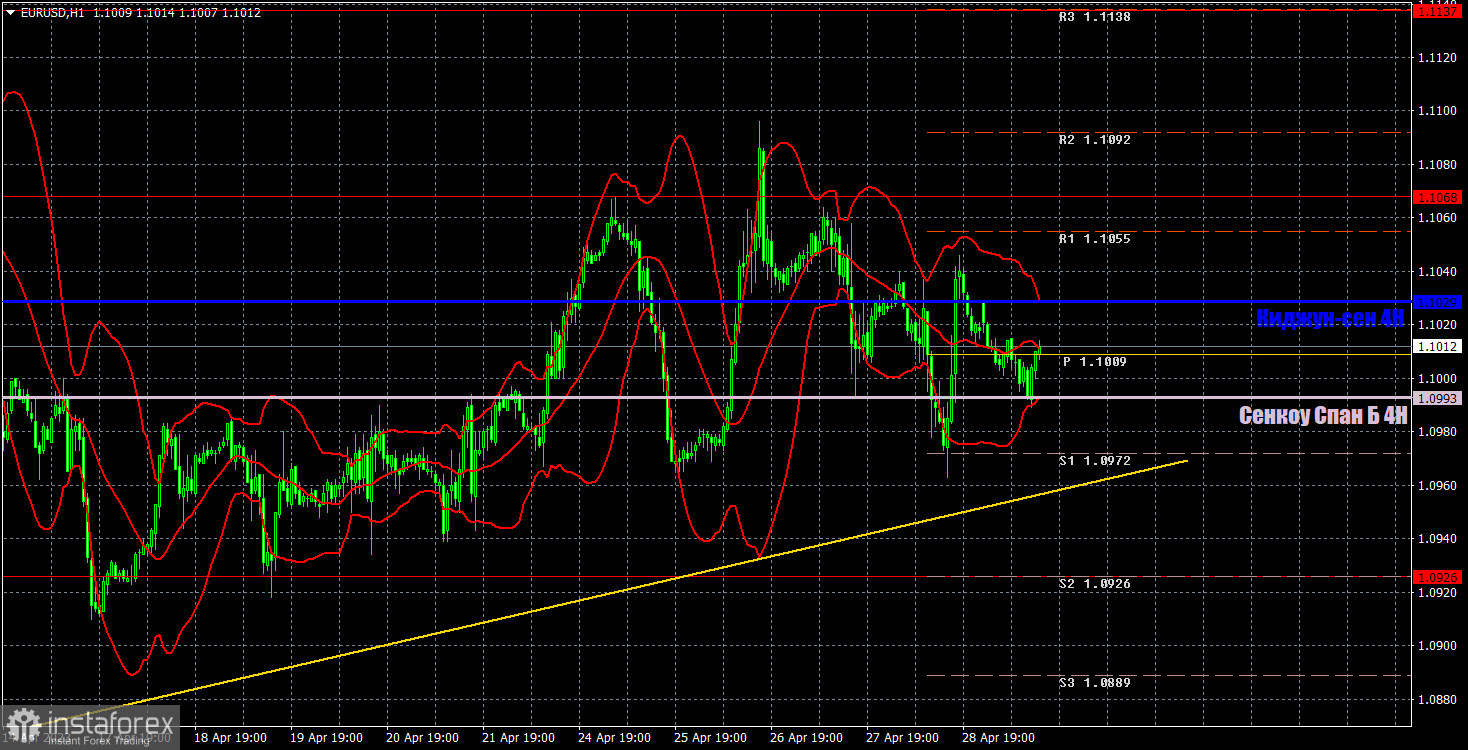Click the 19 Apr 19:00 time label

pos(327,738)
